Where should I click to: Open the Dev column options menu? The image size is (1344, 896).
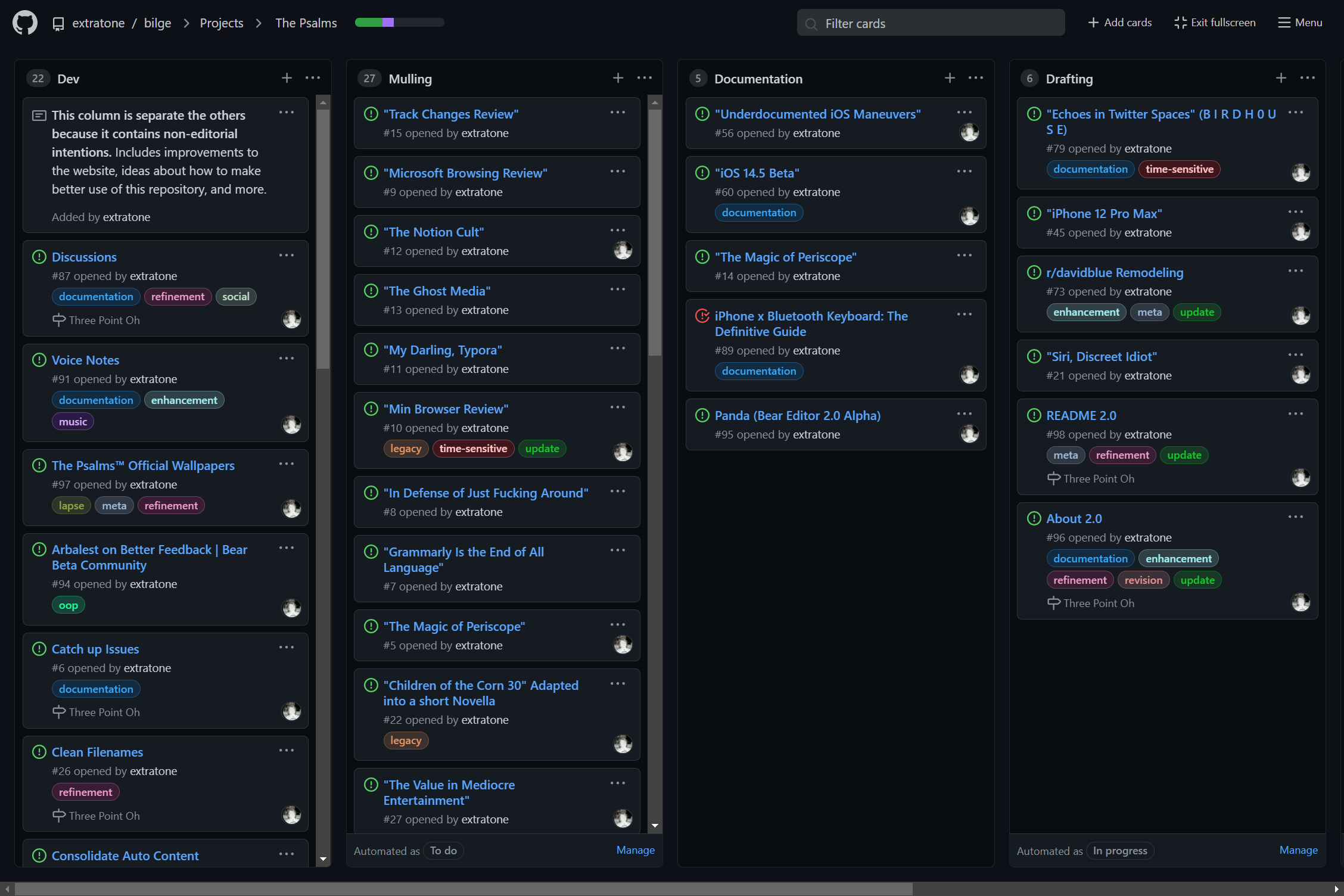tap(313, 78)
